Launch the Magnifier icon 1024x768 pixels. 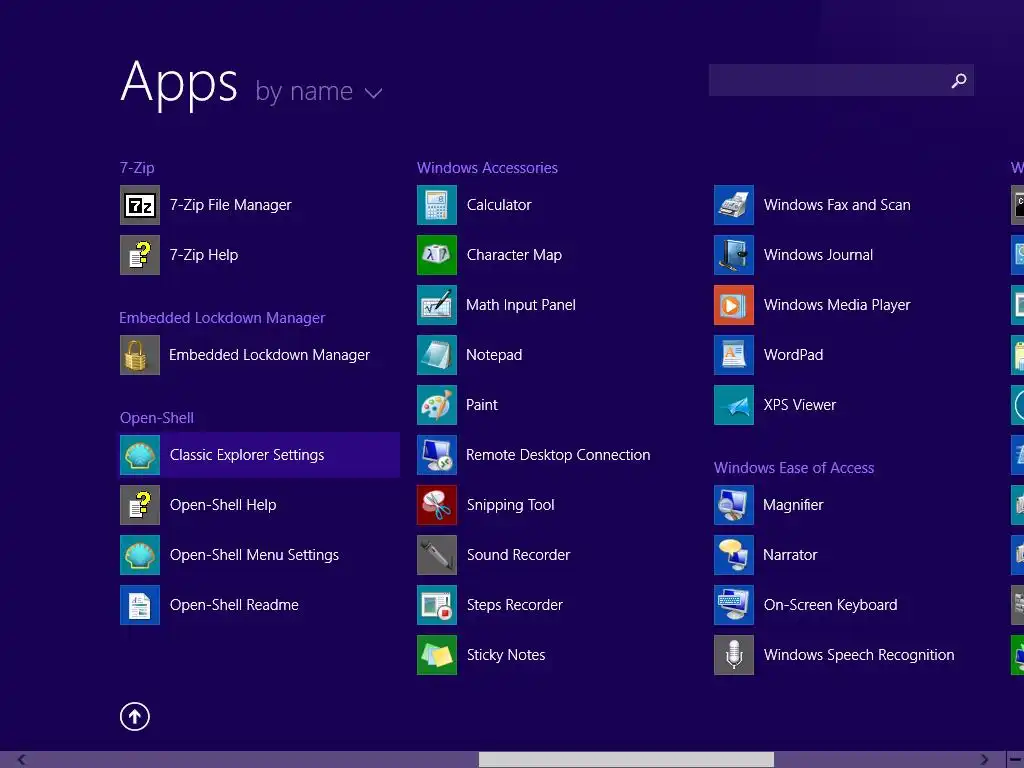[x=734, y=505]
